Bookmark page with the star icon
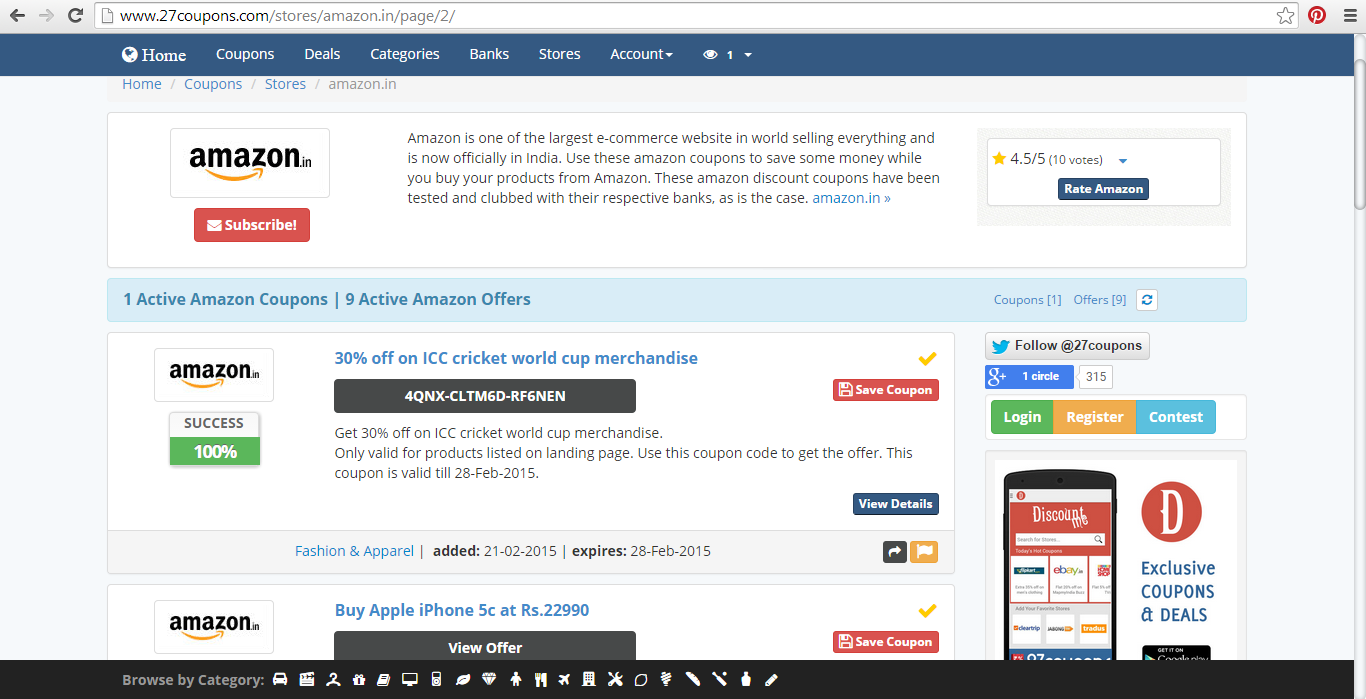The image size is (1366, 699). (x=1286, y=16)
